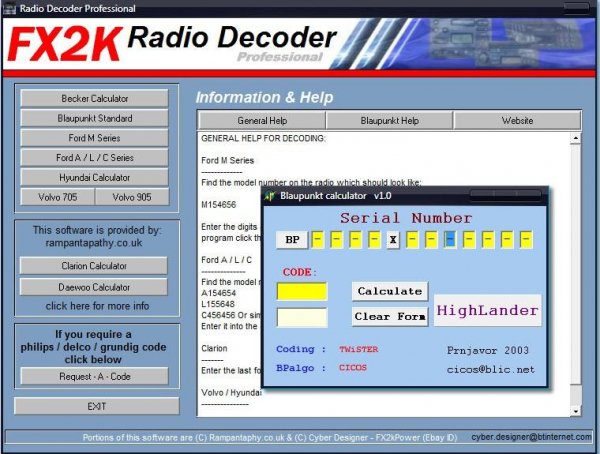Open the Becker Calculator
Image resolution: width=600 pixels, height=454 pixels.
tap(95, 98)
